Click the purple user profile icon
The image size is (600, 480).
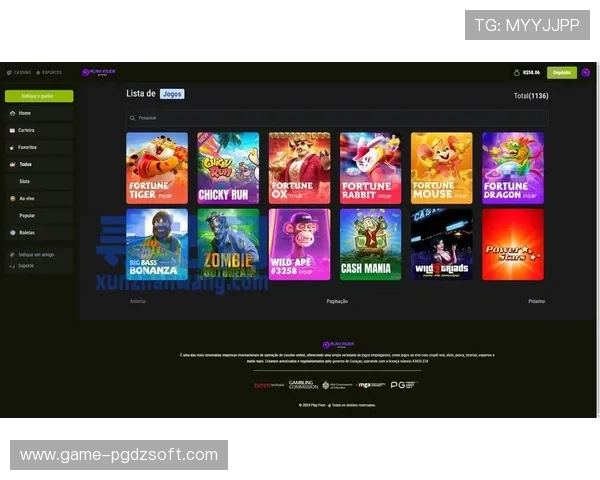tap(585, 72)
